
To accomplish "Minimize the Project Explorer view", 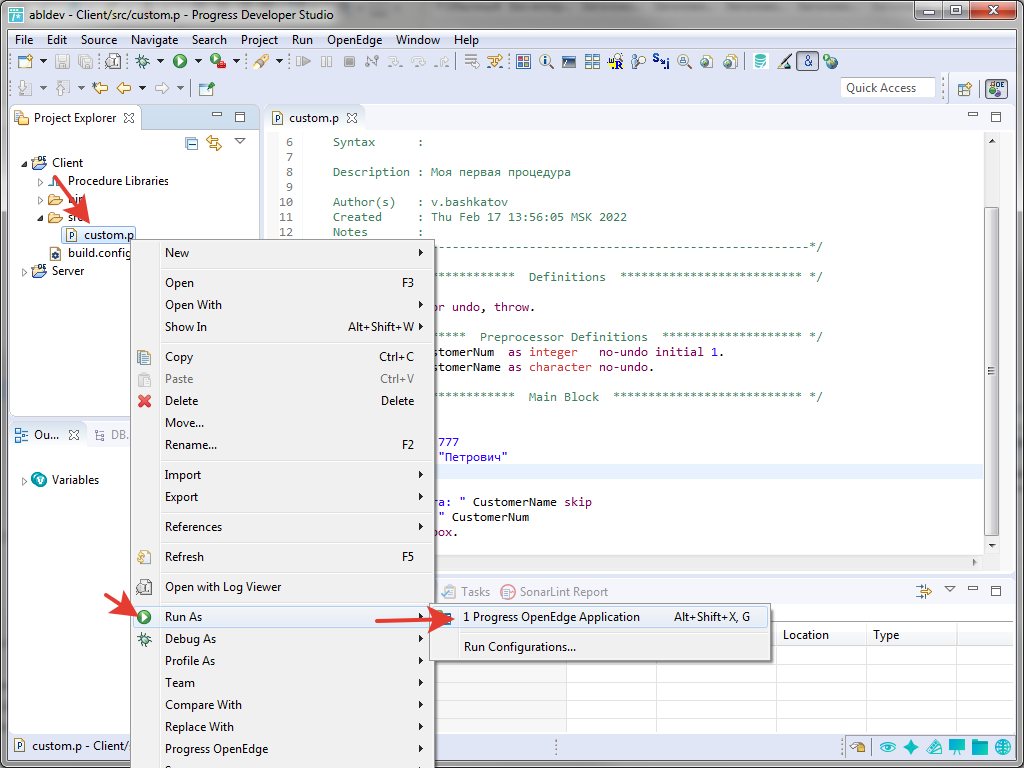I will (217, 116).
